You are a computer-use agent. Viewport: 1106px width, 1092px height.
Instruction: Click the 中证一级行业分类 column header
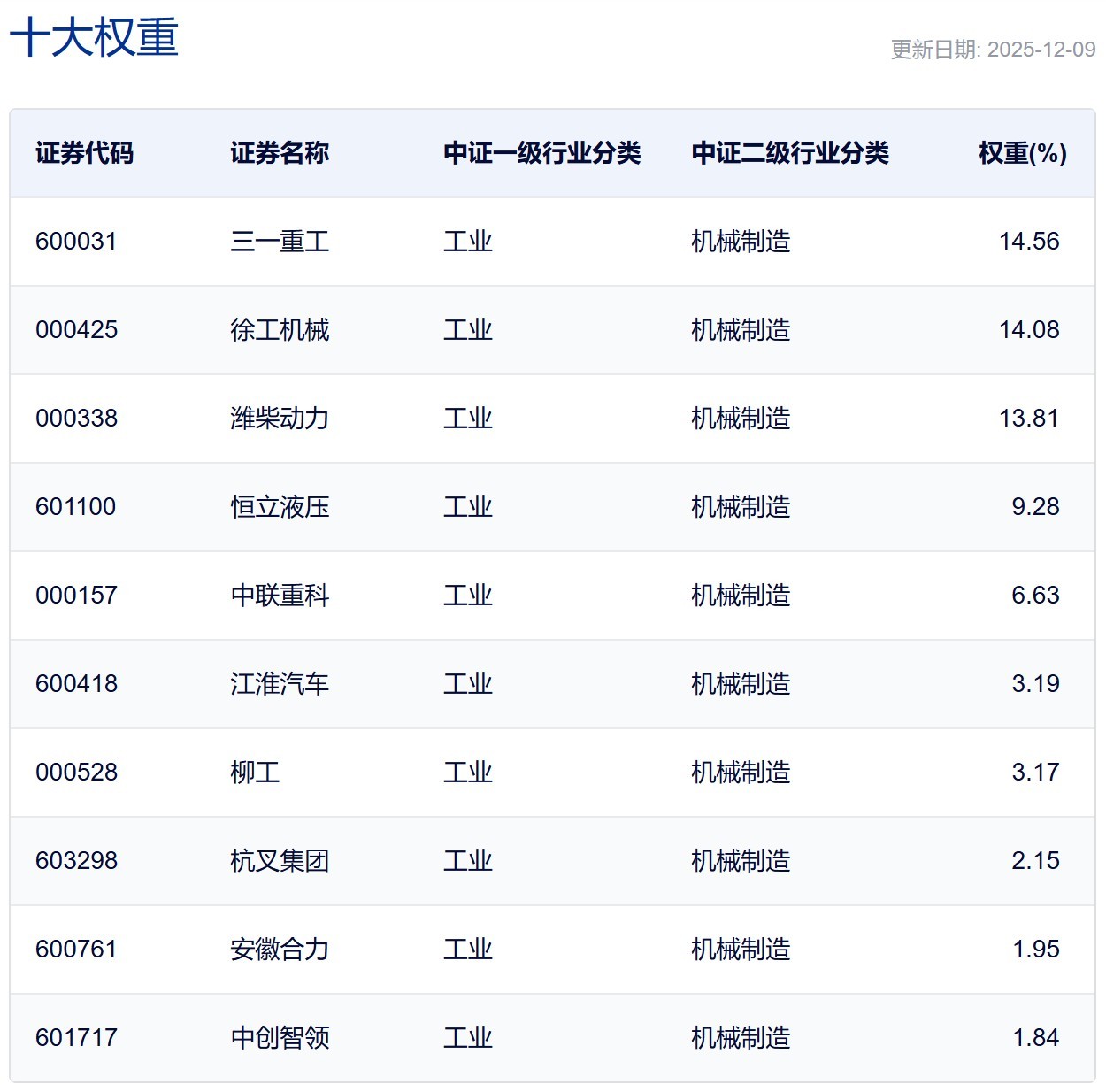(x=541, y=153)
